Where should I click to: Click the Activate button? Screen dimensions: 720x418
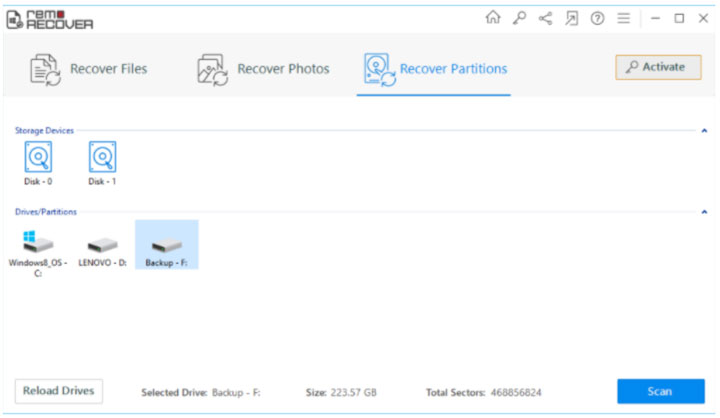tap(658, 67)
